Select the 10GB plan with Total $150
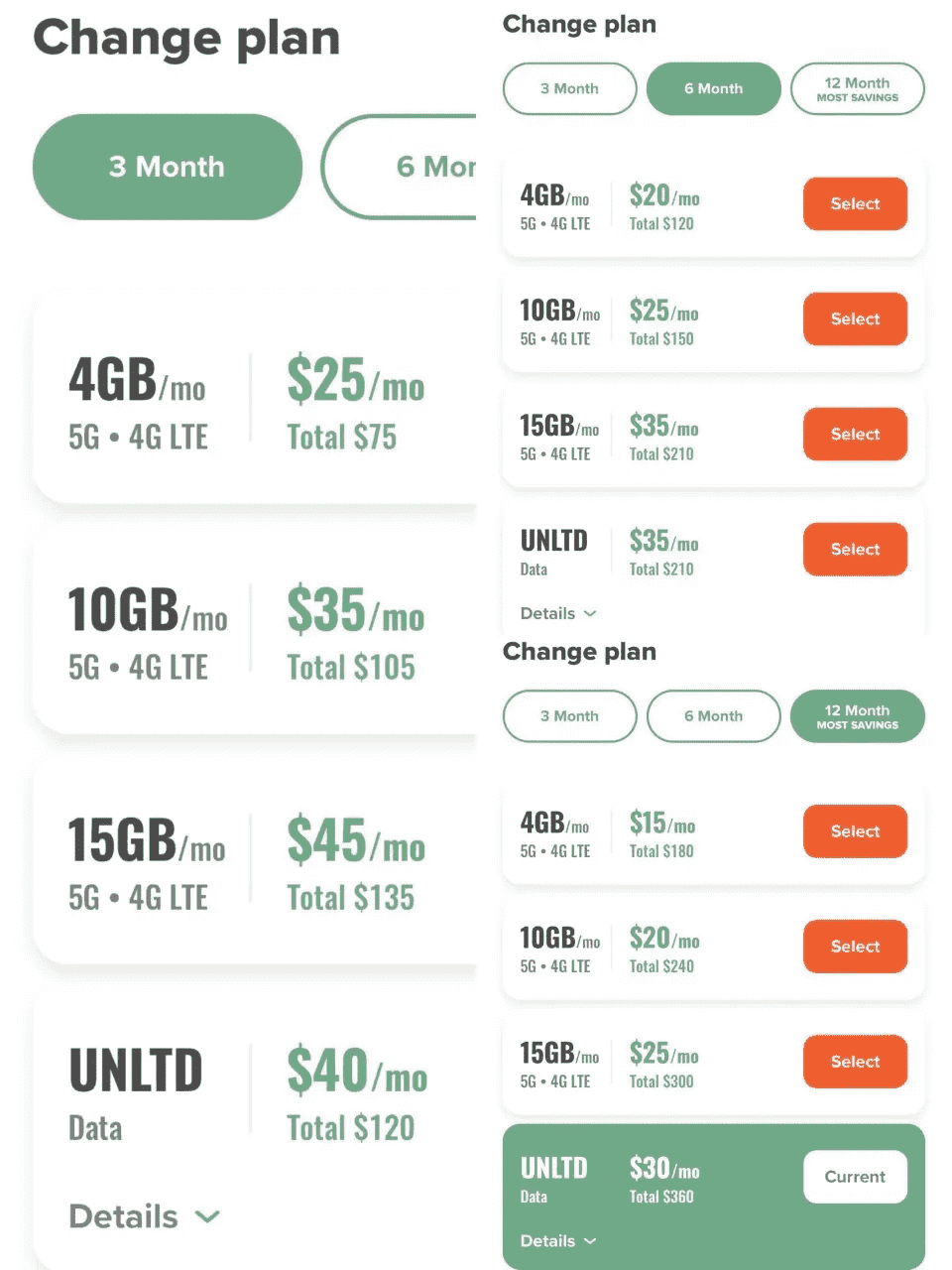The height and width of the screenshot is (1270, 952). pos(855,318)
